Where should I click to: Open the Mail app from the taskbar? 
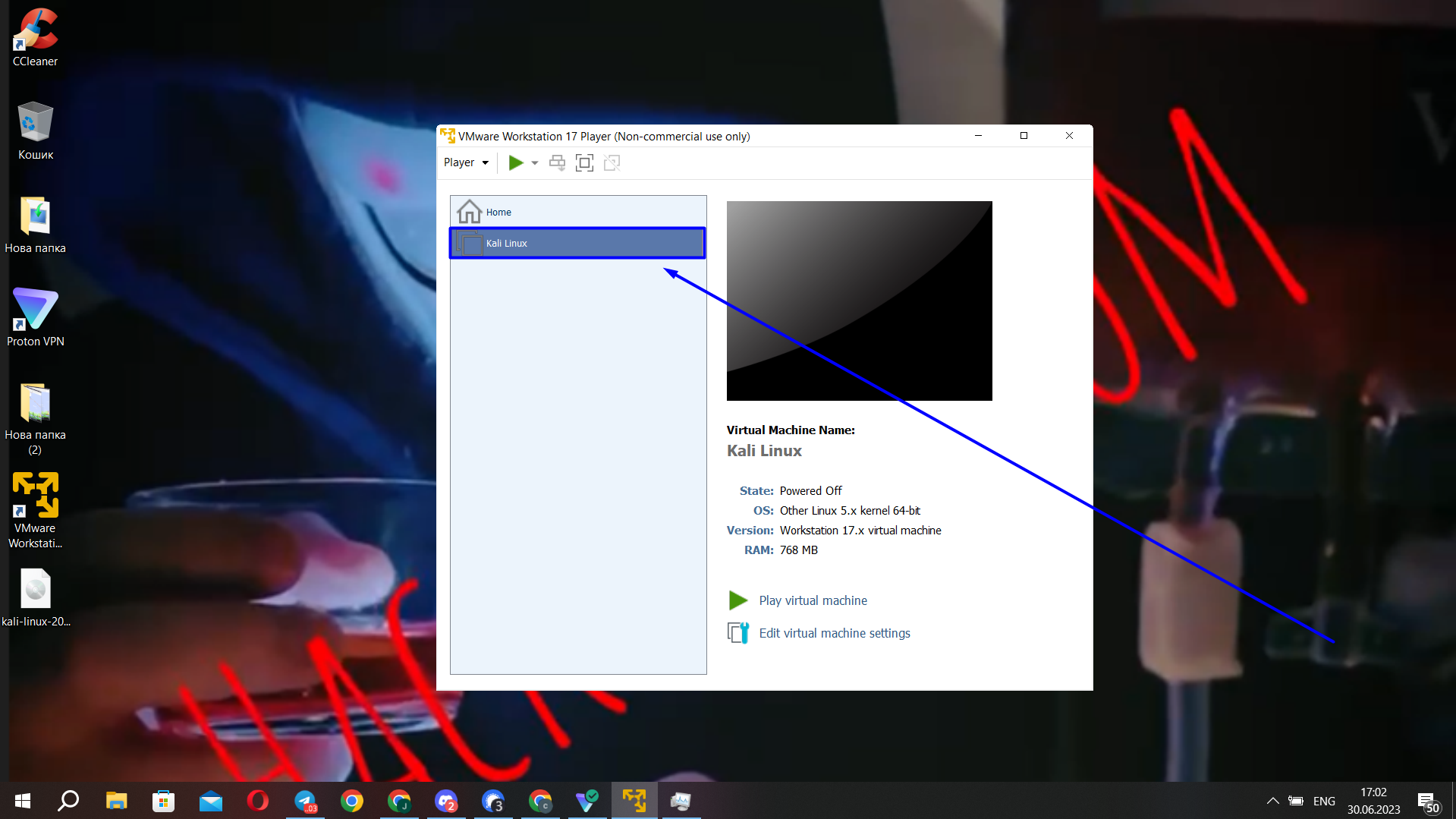210,801
